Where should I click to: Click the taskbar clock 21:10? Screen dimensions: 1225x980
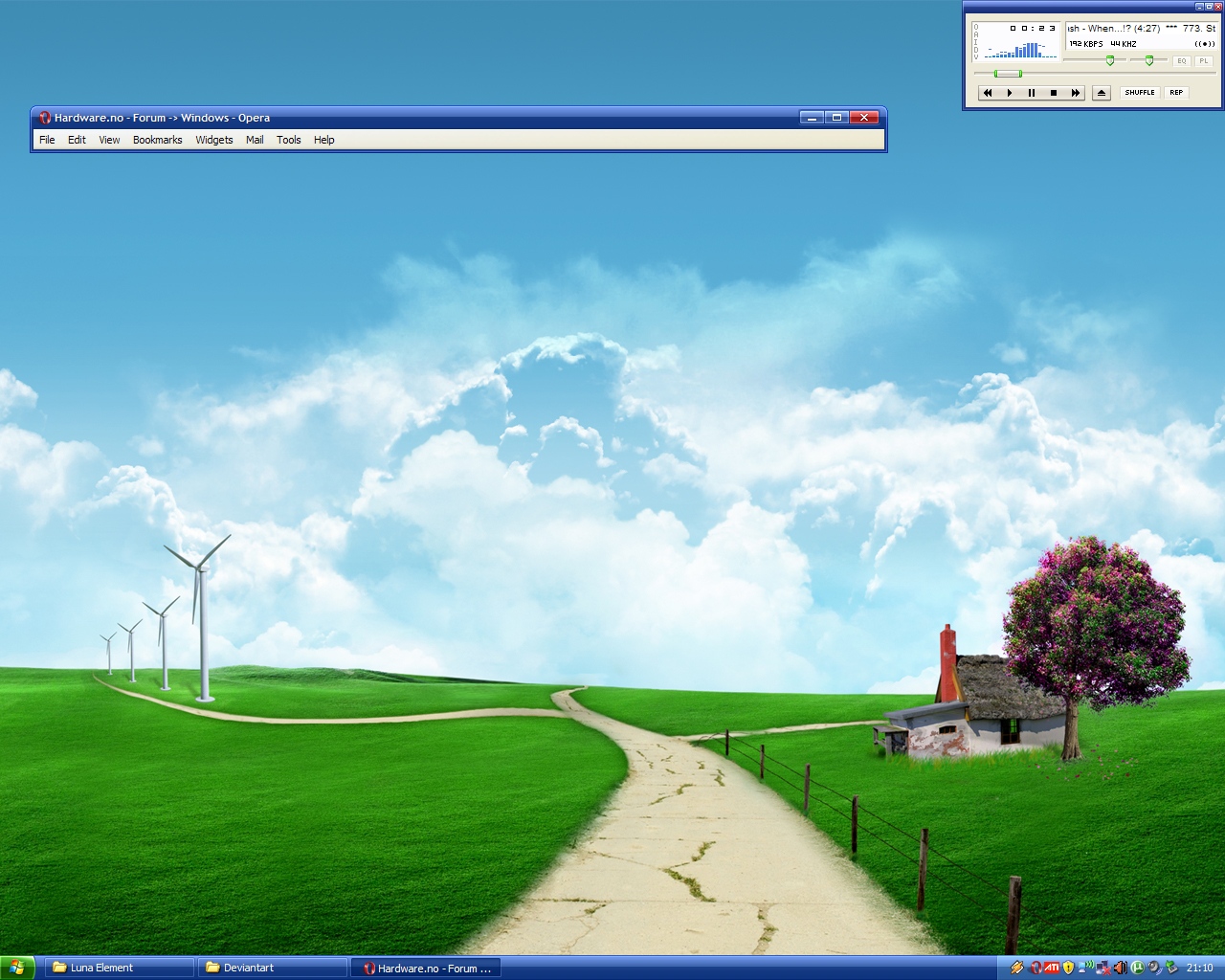[1200, 968]
